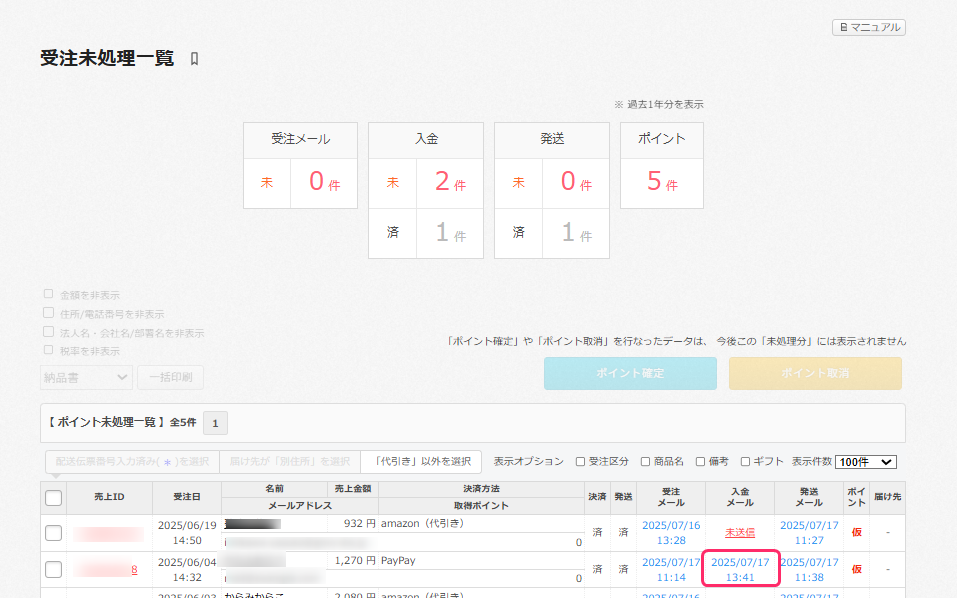Expand the 納品書 document type dropdown
Image resolution: width=957 pixels, height=598 pixels.
(x=86, y=377)
